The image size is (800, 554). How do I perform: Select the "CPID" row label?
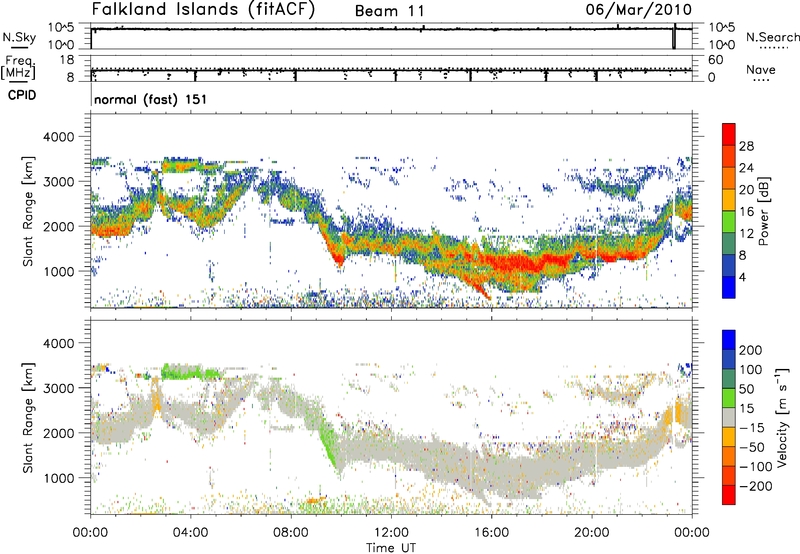coord(22,95)
